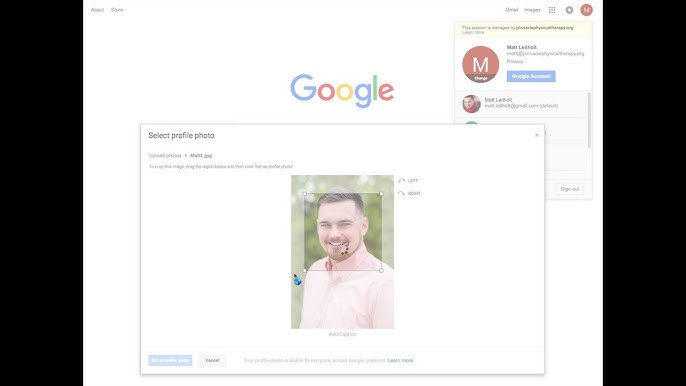Click the top-right crop handle on the photo
The image size is (686, 386).
tap(382, 194)
